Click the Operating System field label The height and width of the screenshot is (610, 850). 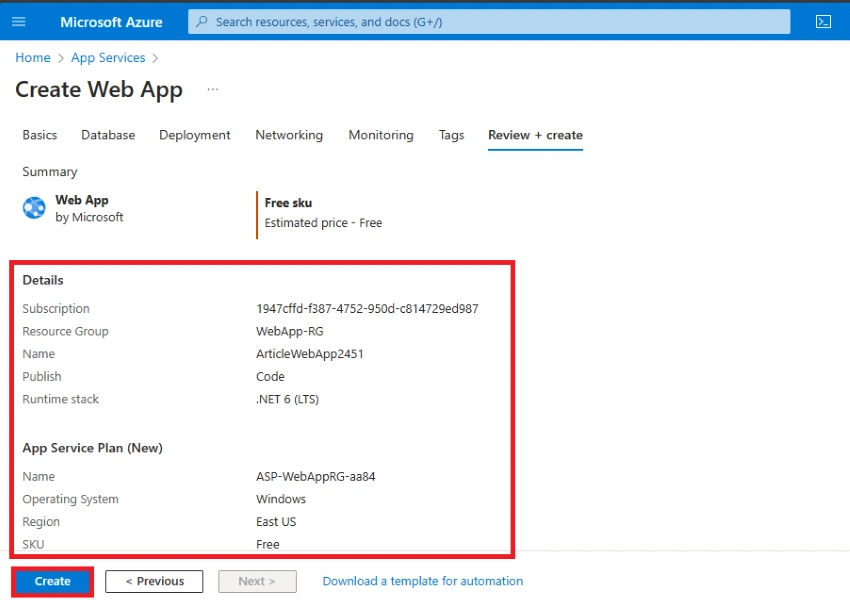[70, 499]
